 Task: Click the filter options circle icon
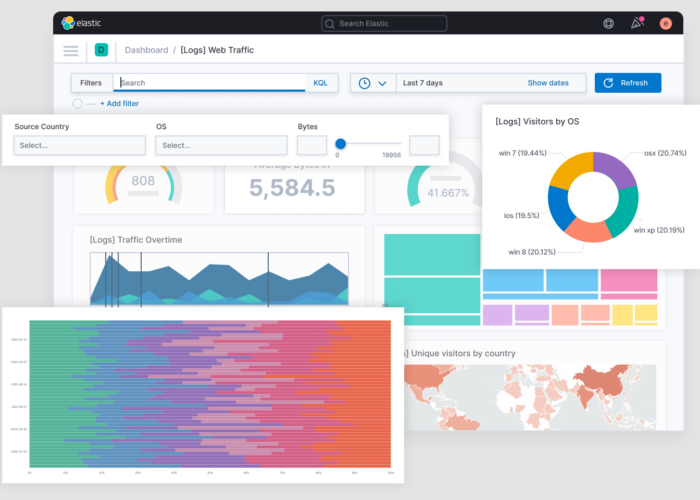(78, 103)
